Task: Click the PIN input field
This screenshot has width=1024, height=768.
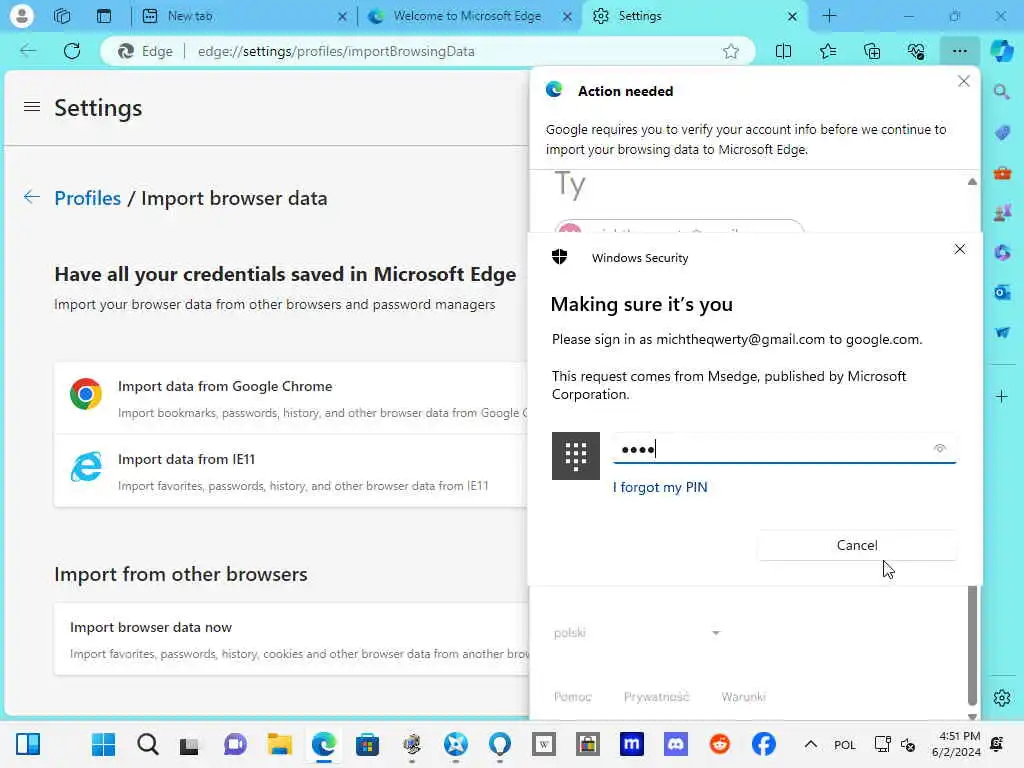Action: pyautogui.click(x=784, y=449)
